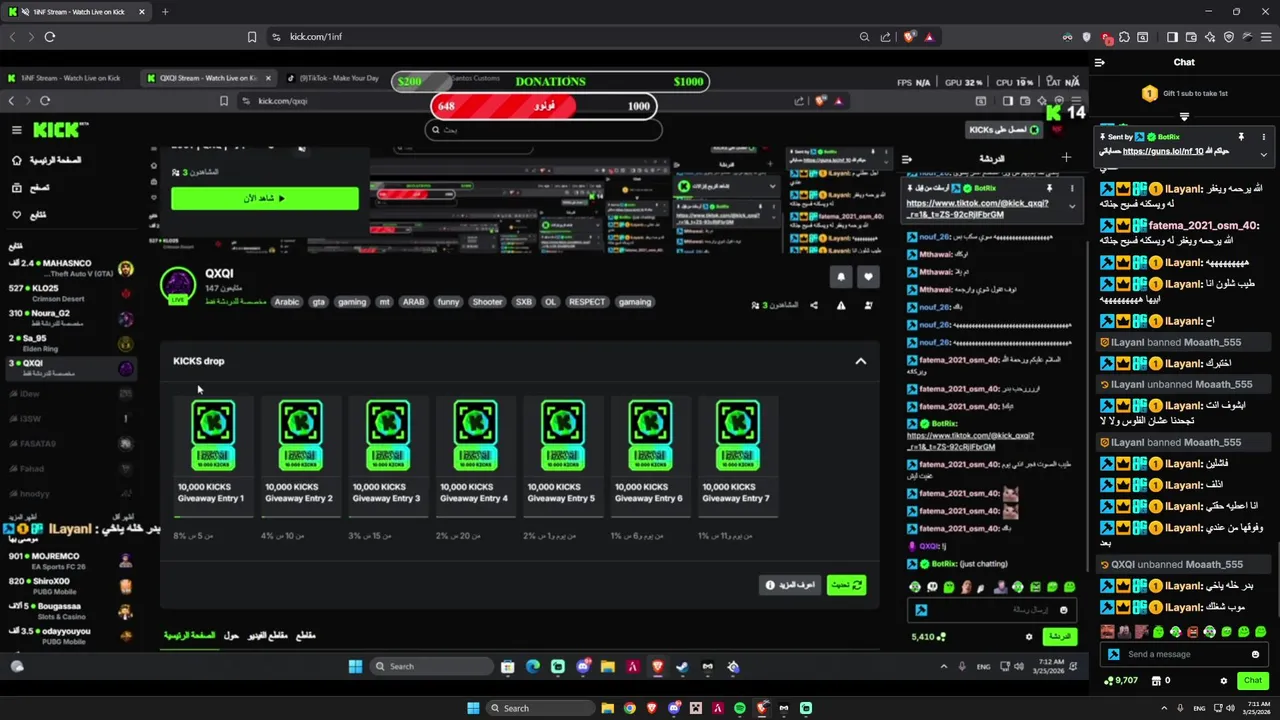Open the zoom magnifier in the outer address bar

point(864,37)
